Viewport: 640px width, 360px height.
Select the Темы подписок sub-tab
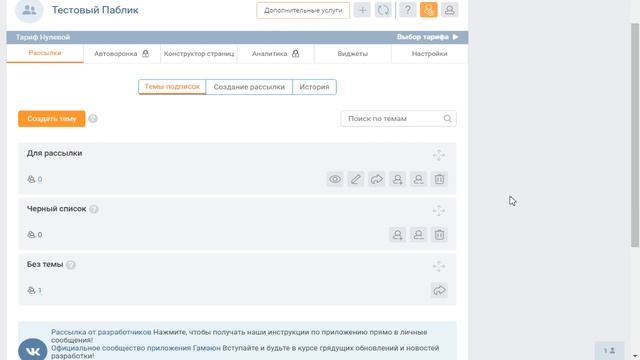(172, 87)
